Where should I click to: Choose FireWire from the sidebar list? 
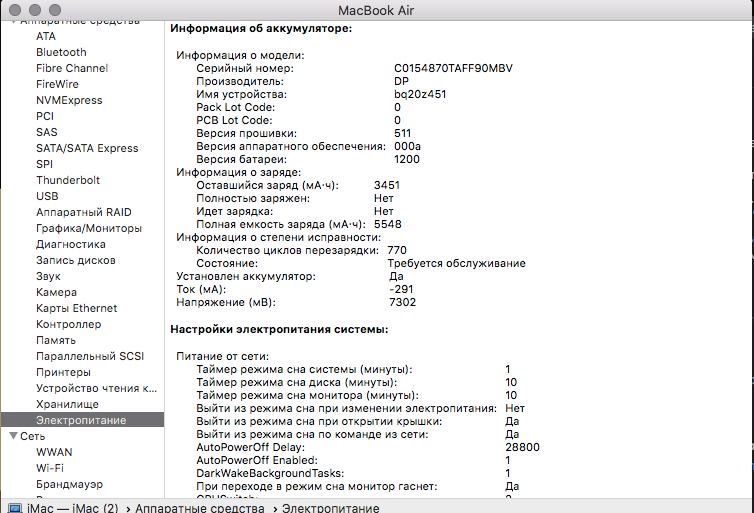57,84
